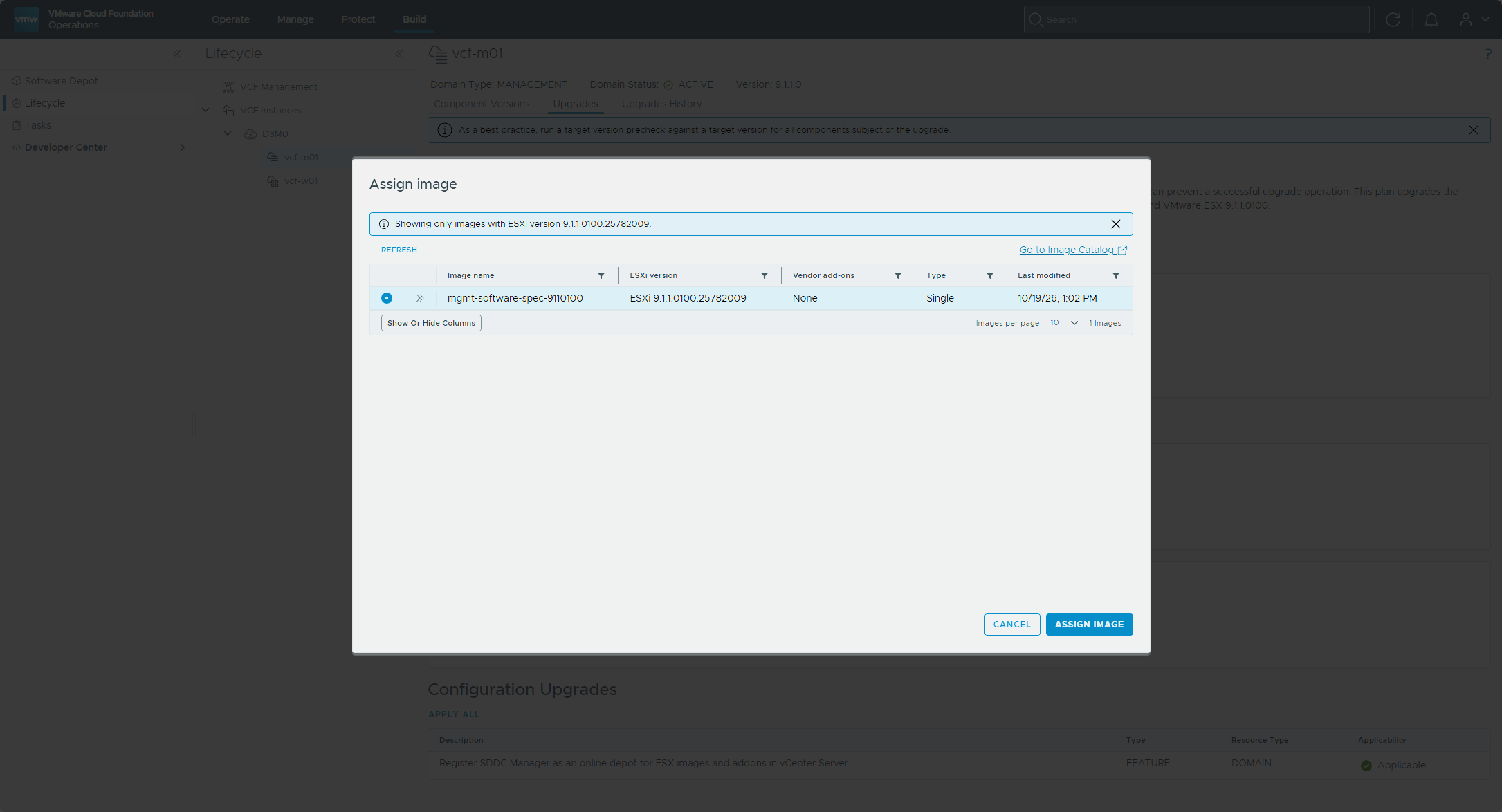Collapse the Lifecycle panel
1502x812 pixels.
(399, 54)
